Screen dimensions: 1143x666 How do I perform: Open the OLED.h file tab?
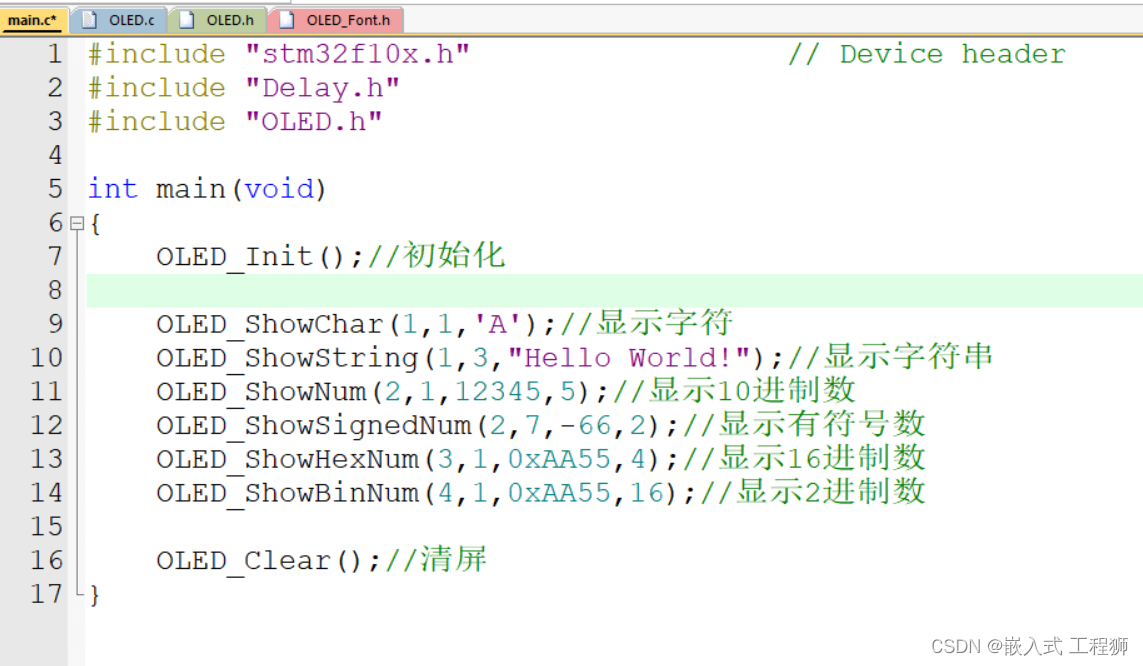click(217, 20)
